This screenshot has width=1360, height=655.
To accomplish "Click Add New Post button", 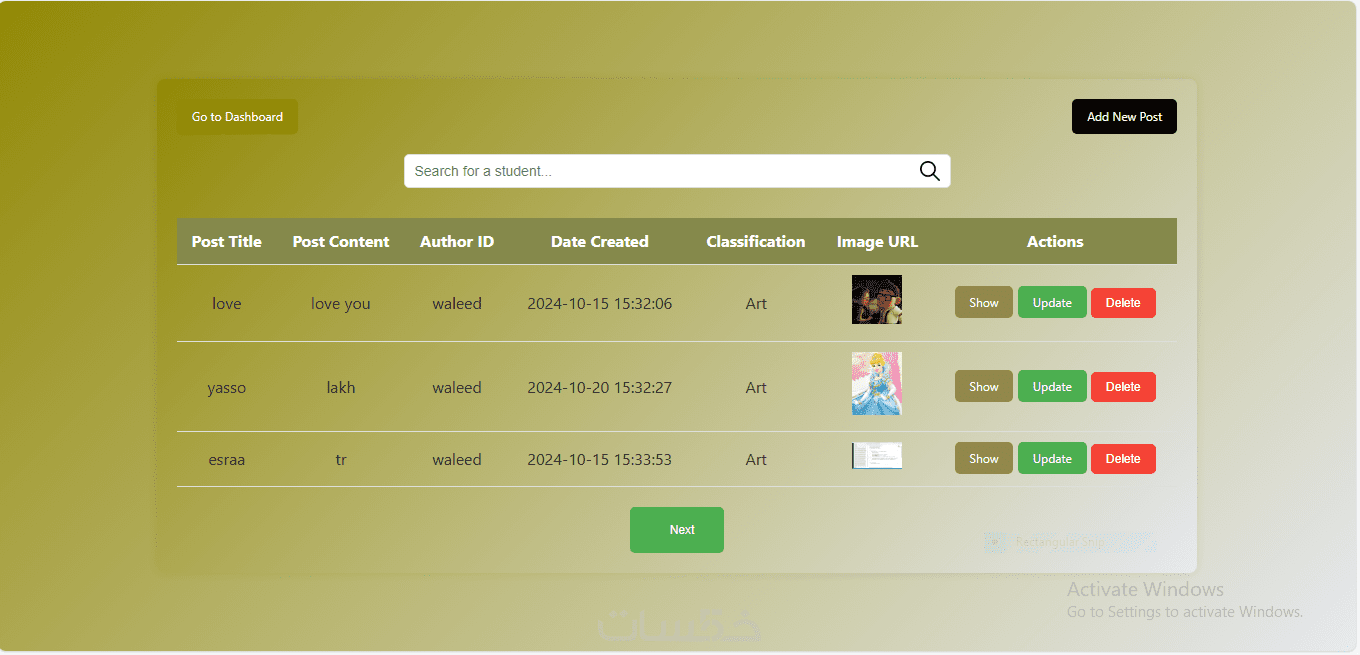I will coord(1124,117).
